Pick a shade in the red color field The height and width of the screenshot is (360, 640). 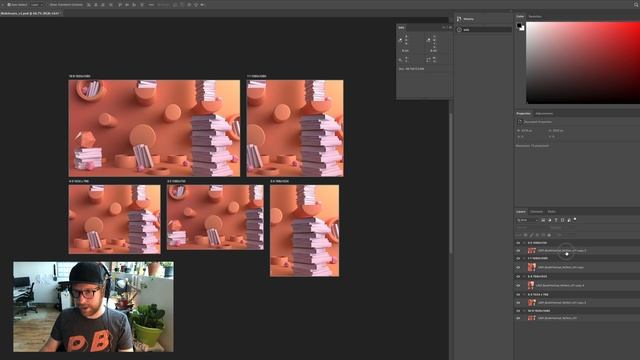click(x=583, y=62)
